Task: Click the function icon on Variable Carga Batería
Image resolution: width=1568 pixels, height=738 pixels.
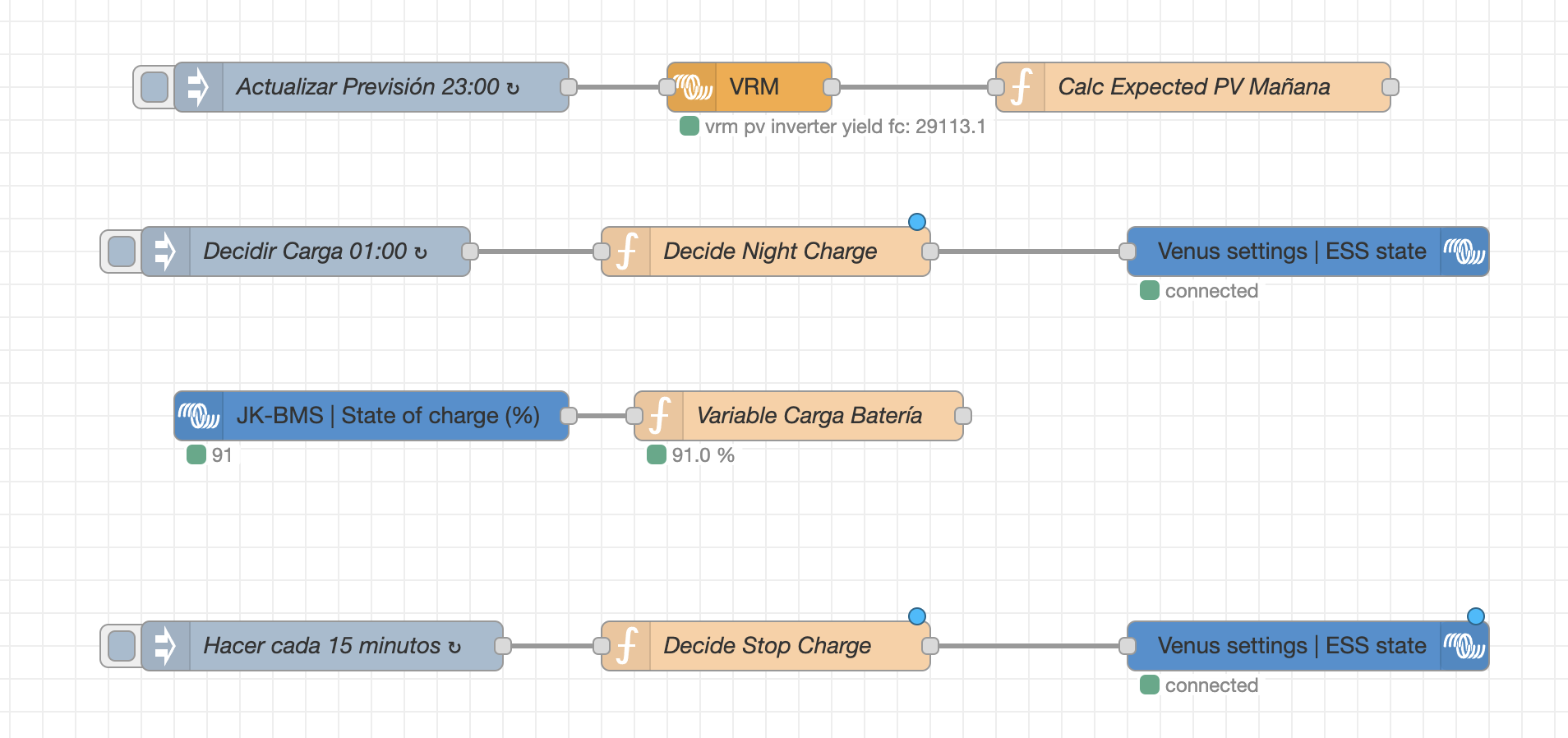Action: pos(659,416)
